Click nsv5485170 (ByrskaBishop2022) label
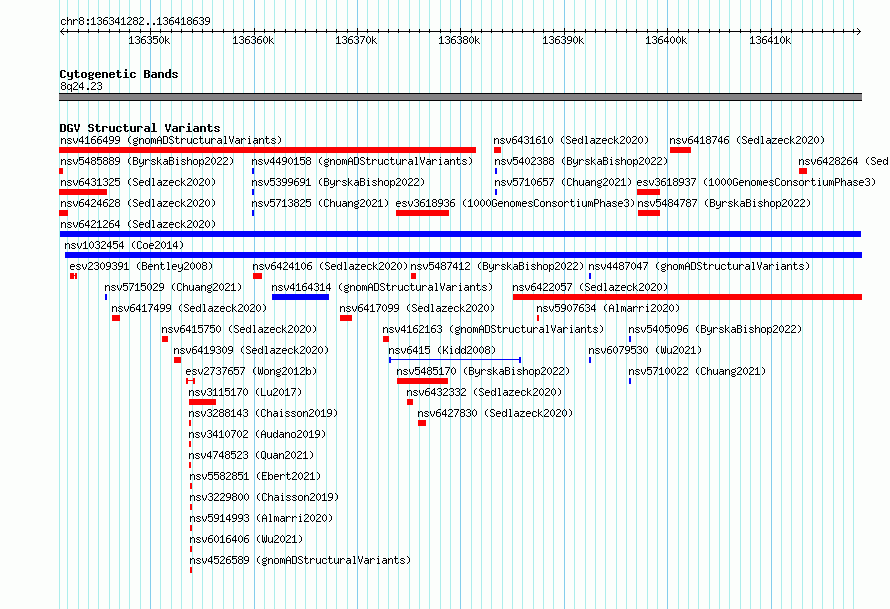The height and width of the screenshot is (609, 890). [x=483, y=371]
